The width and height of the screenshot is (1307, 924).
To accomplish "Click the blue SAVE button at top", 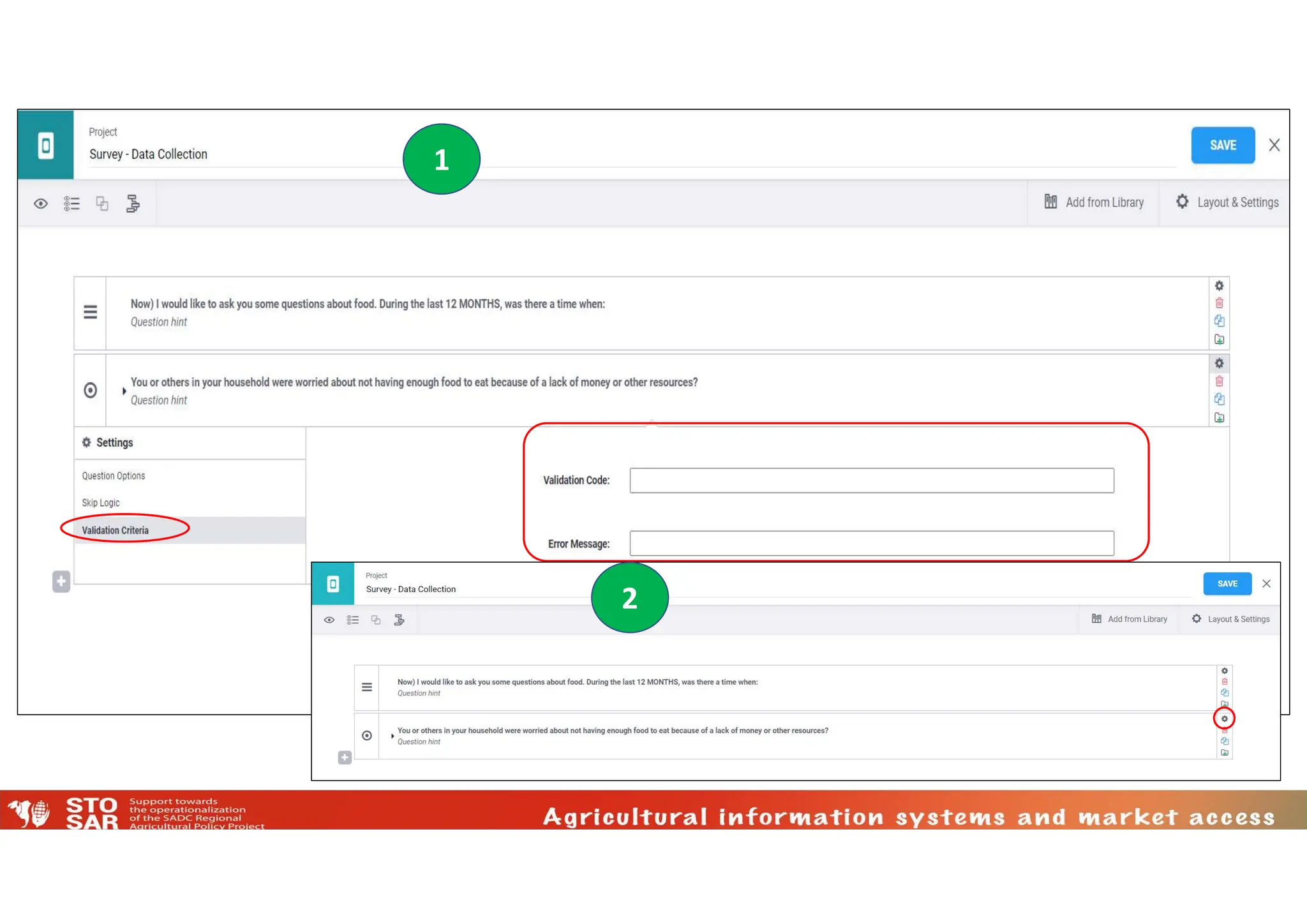I will 1222,145.
